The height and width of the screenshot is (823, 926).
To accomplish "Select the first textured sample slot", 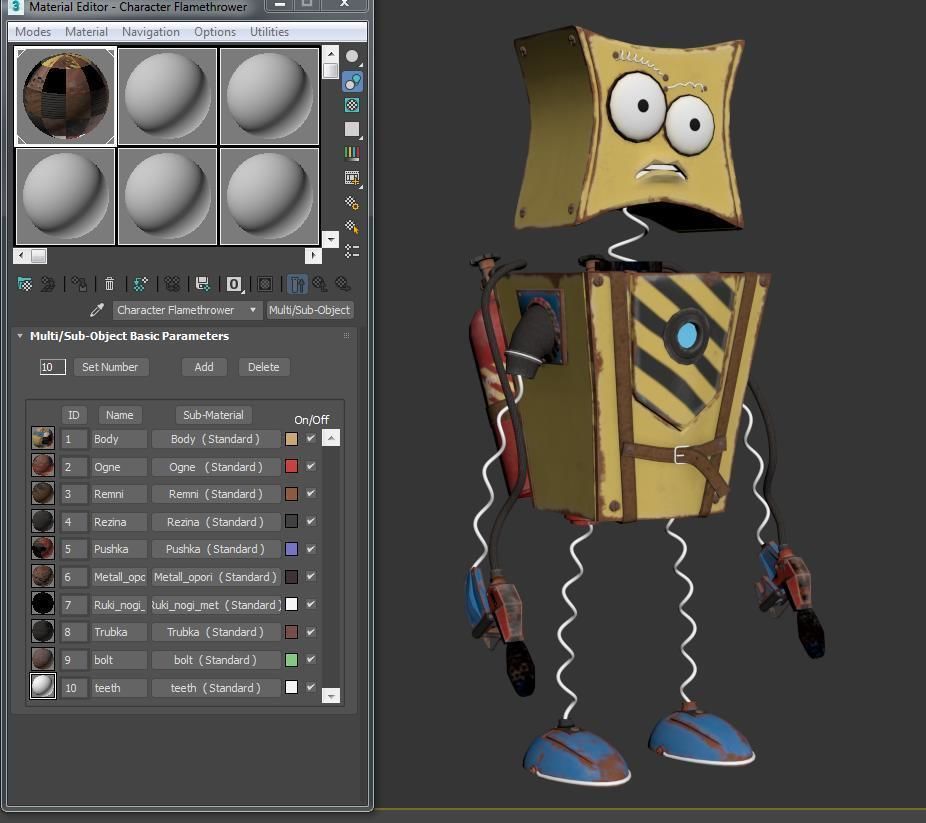I will click(65, 96).
